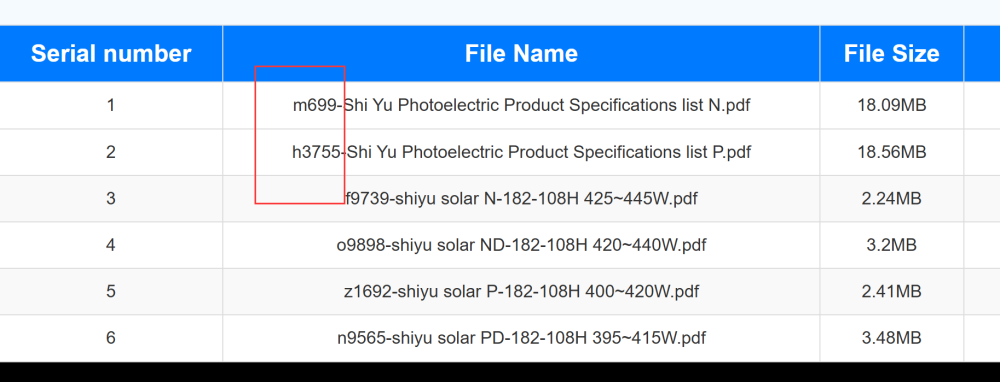This screenshot has width=1000, height=382.
Task: Open the h3755 Specifications list P.pdf file
Action: tap(521, 152)
